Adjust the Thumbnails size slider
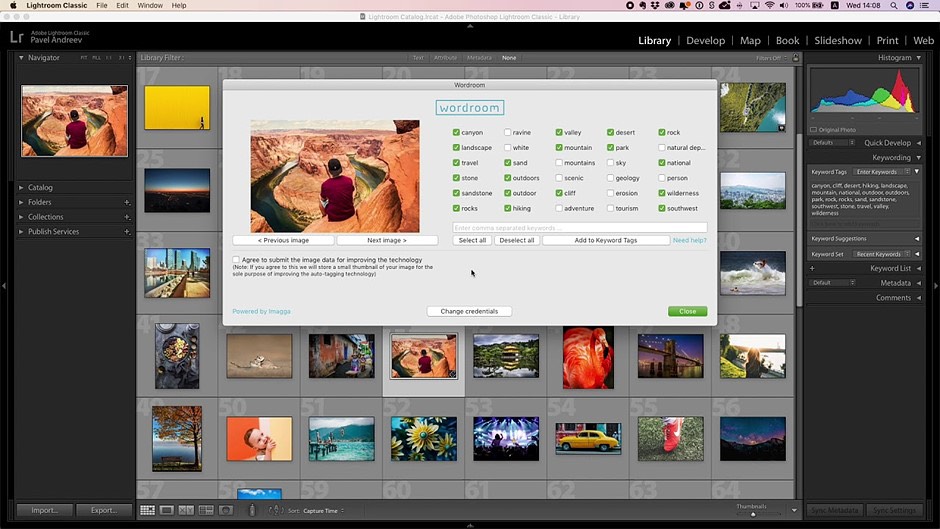 coord(753,514)
